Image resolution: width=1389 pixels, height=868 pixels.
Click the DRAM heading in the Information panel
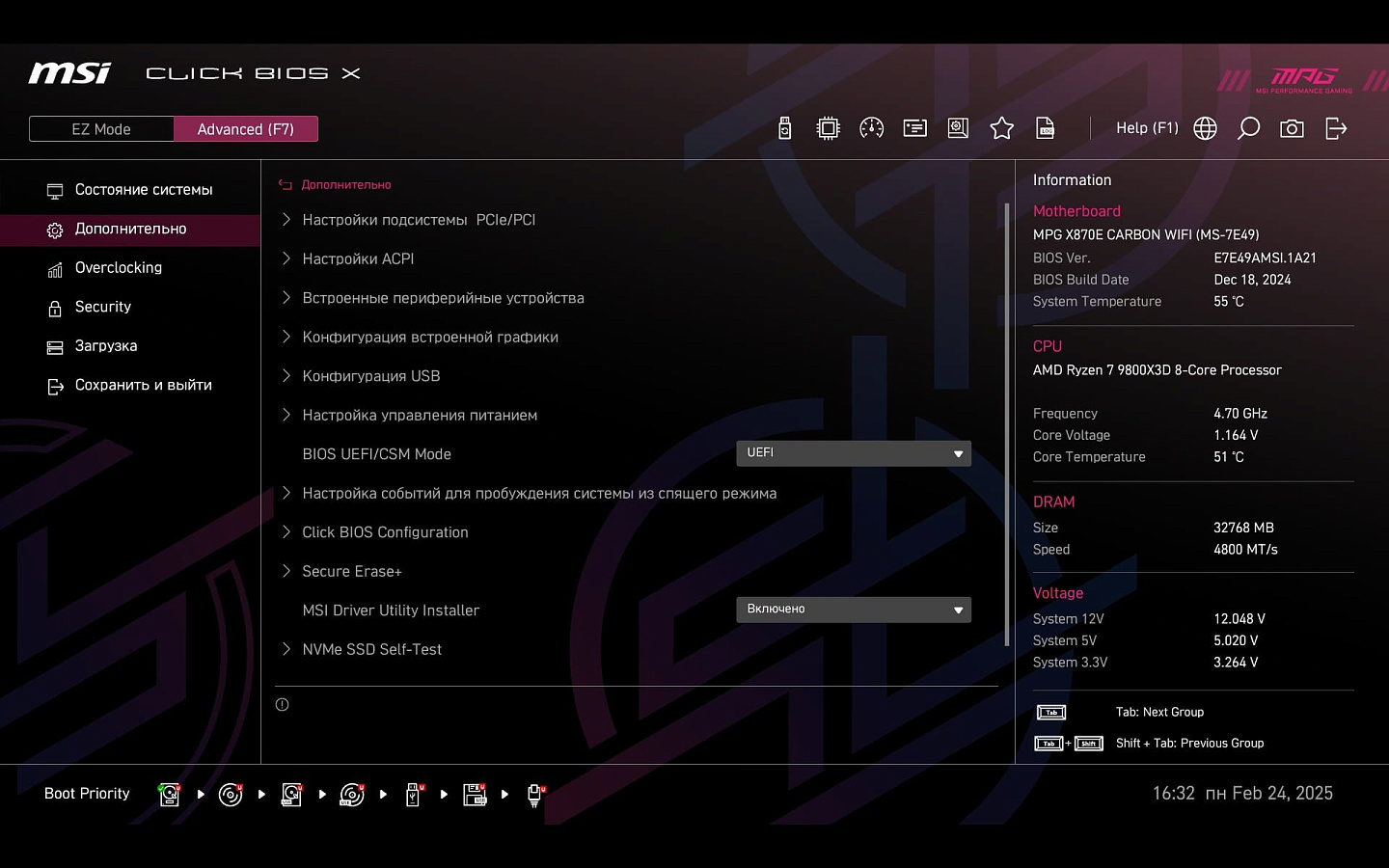coord(1053,502)
